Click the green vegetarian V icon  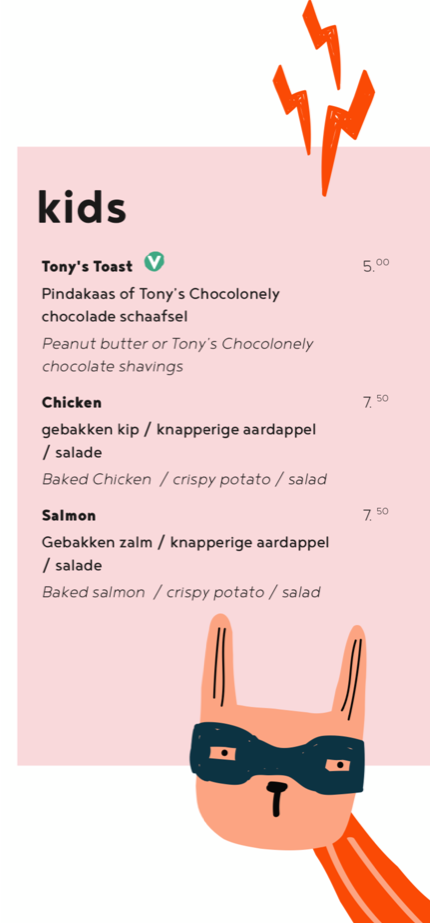[x=154, y=262]
